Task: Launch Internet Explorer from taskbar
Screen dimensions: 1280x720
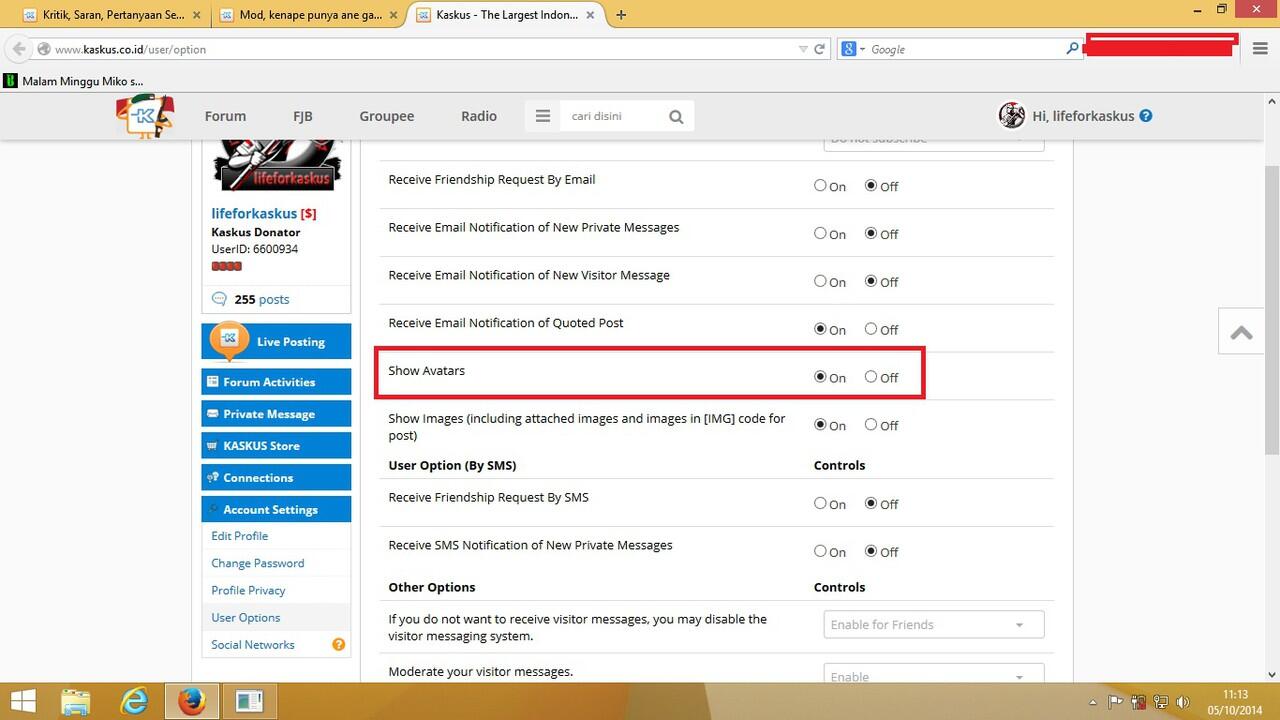Action: [x=134, y=702]
